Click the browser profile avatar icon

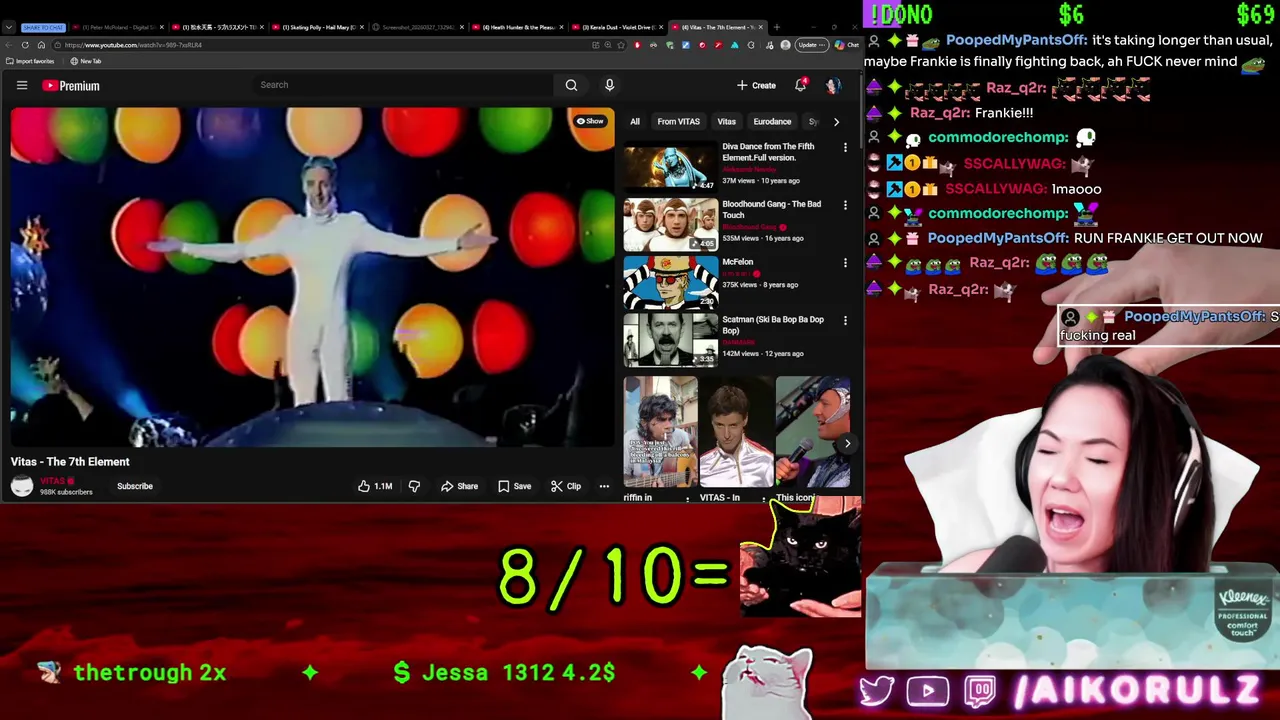pos(785,45)
